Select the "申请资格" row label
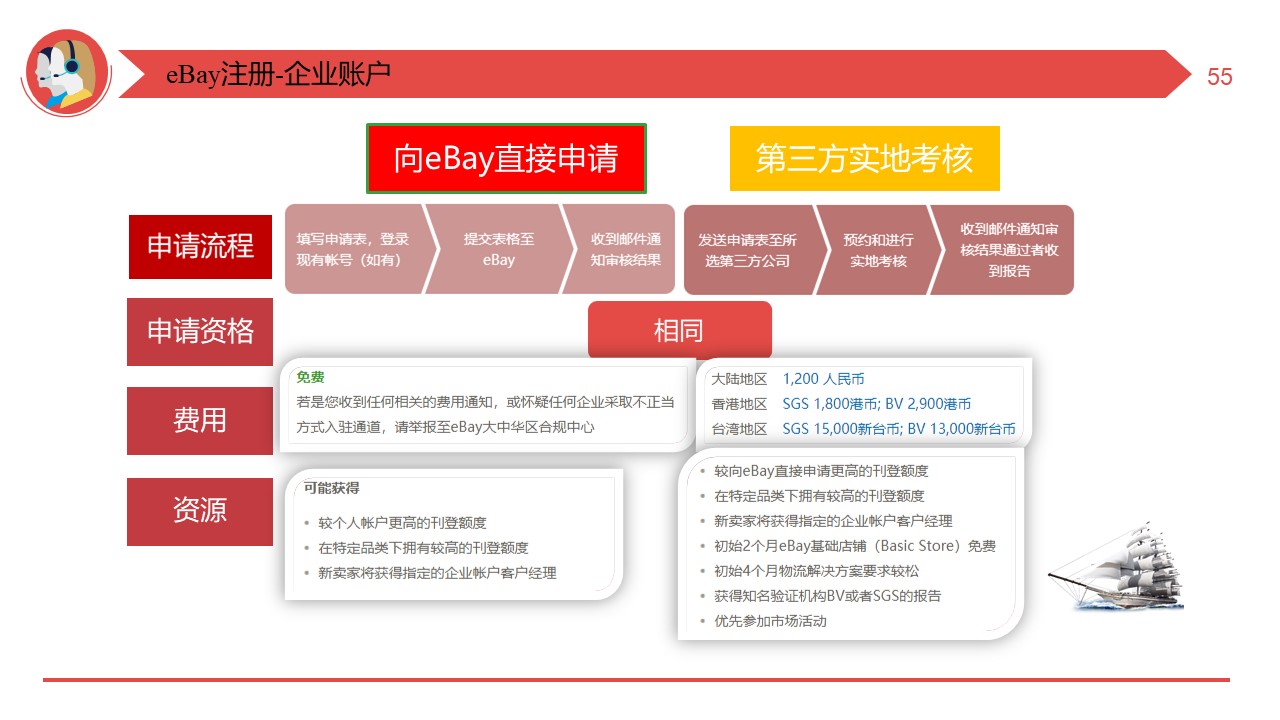The width and height of the screenshot is (1280, 720). point(200,332)
